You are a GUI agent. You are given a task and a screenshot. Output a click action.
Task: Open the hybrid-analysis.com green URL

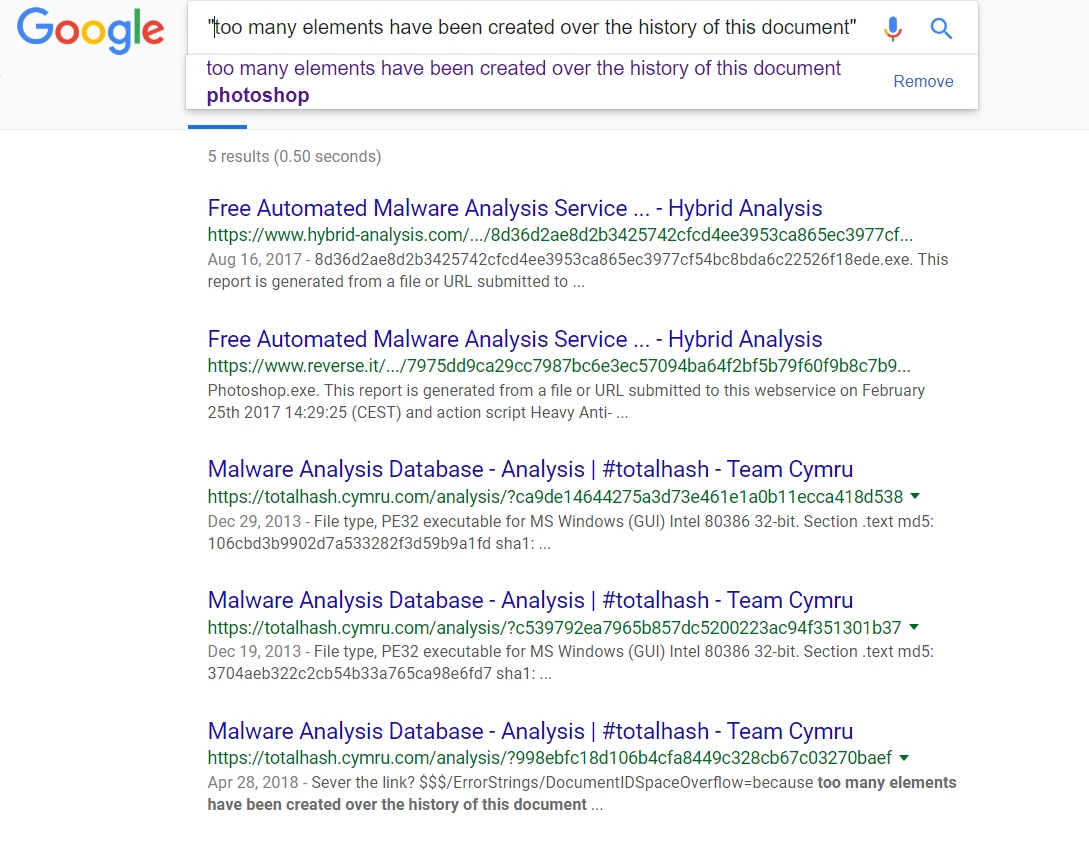coord(560,235)
